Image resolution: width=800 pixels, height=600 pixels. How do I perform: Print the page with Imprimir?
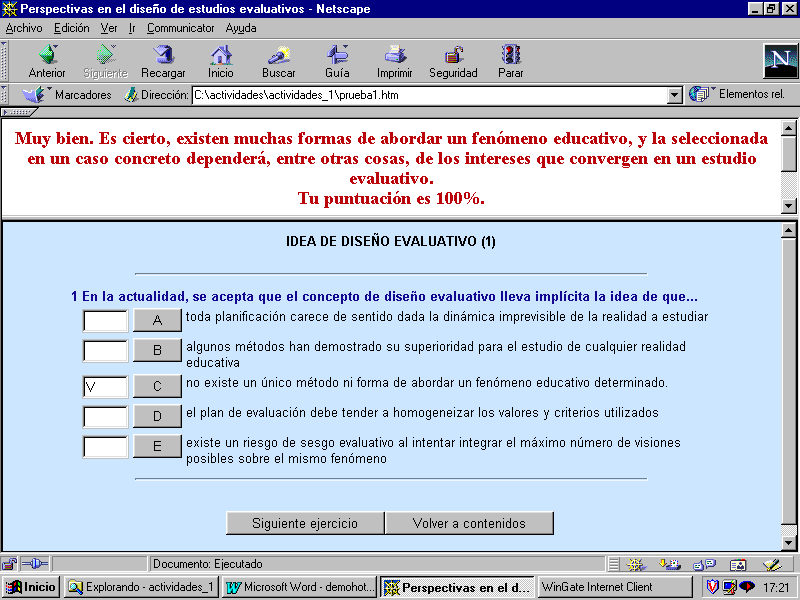point(394,61)
